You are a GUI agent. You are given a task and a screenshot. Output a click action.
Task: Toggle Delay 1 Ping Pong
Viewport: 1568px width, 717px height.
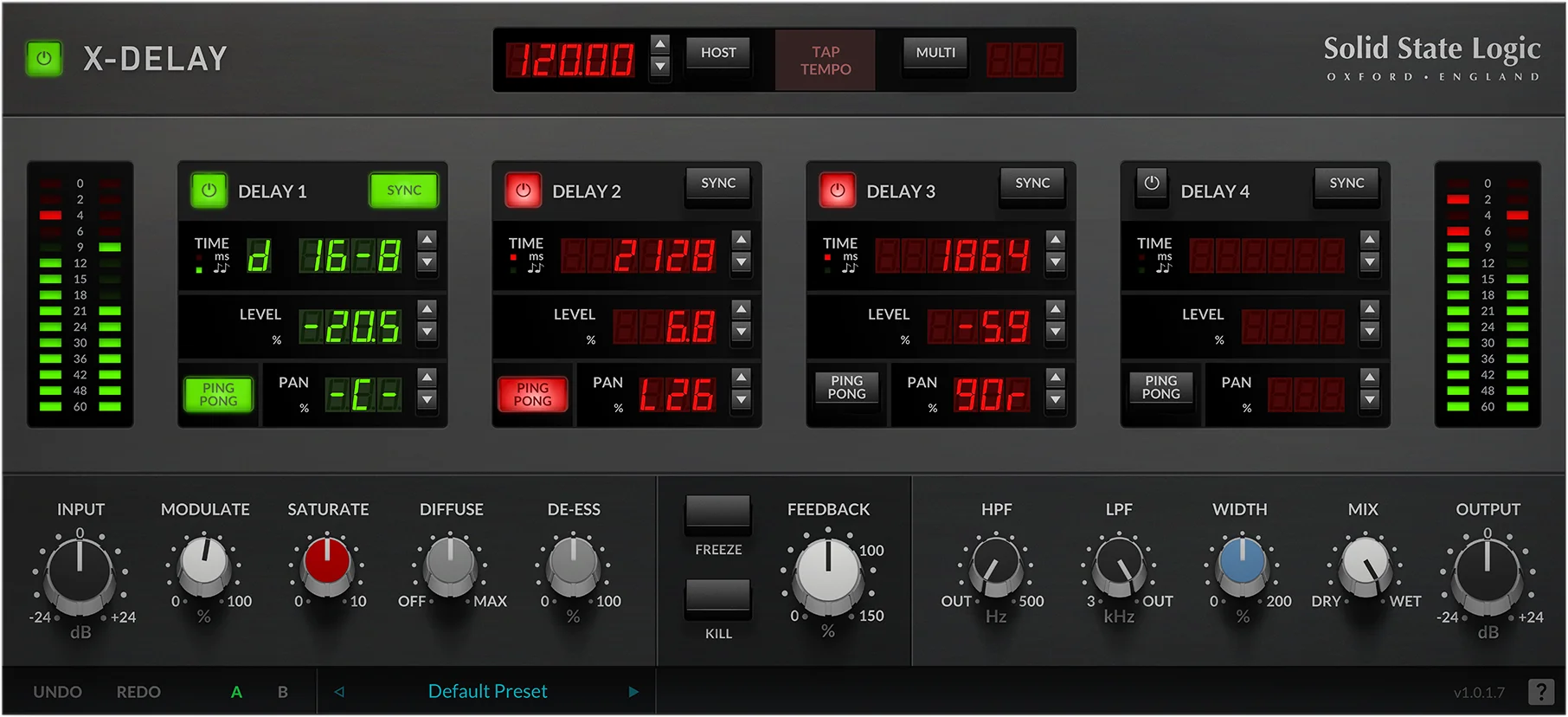pos(218,395)
